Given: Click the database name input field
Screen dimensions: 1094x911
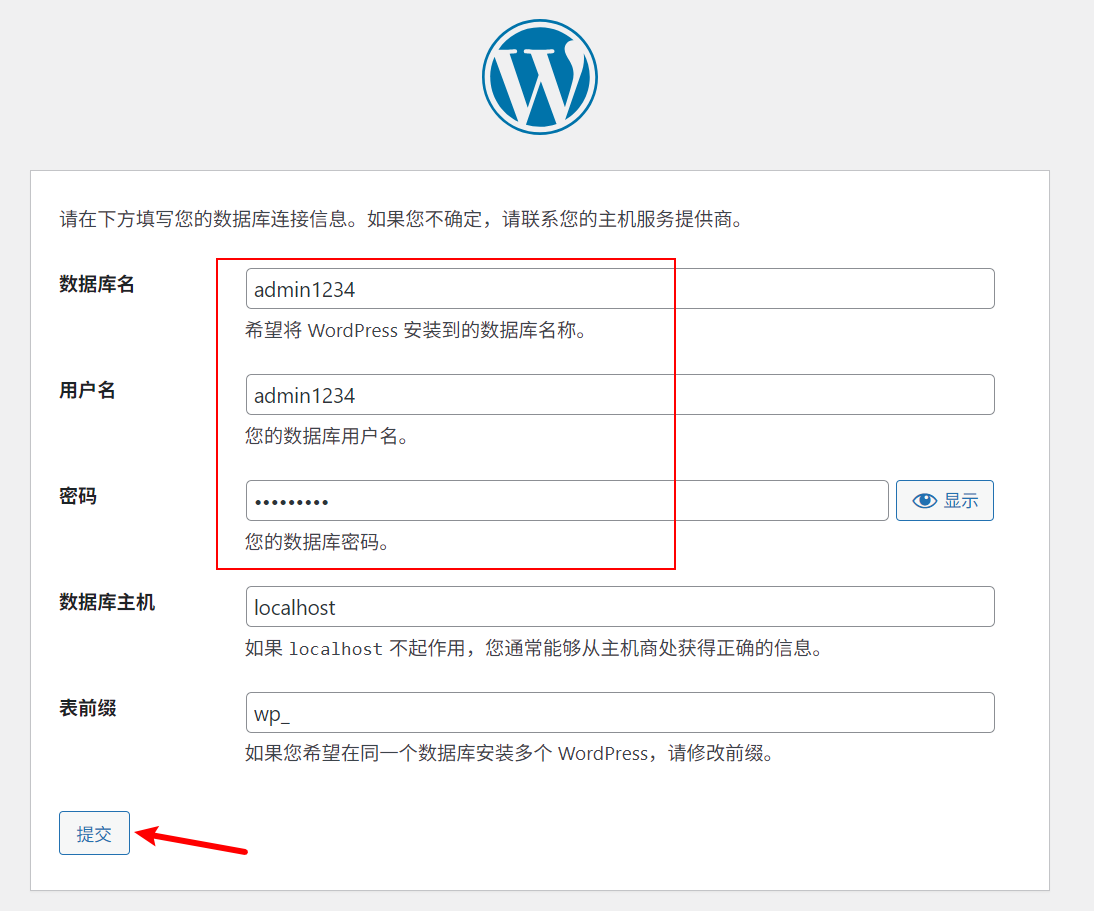Looking at the screenshot, I should 620,289.
